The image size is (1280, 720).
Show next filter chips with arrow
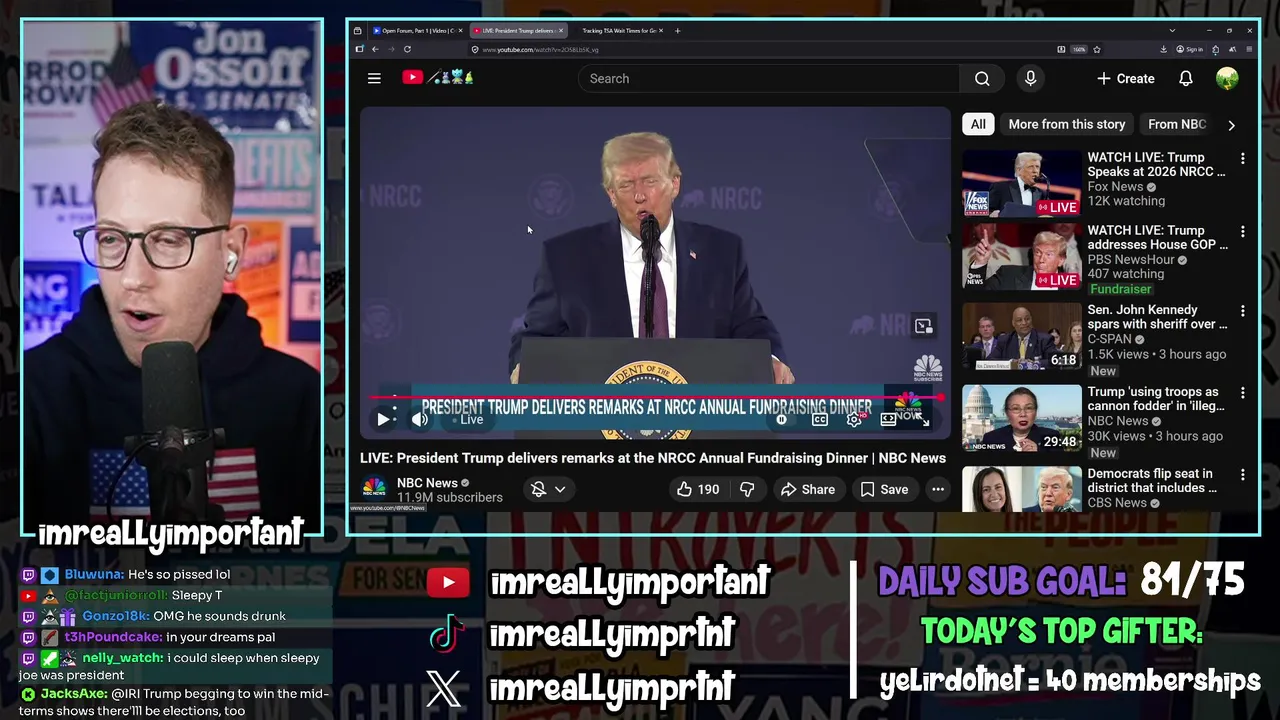(1231, 125)
